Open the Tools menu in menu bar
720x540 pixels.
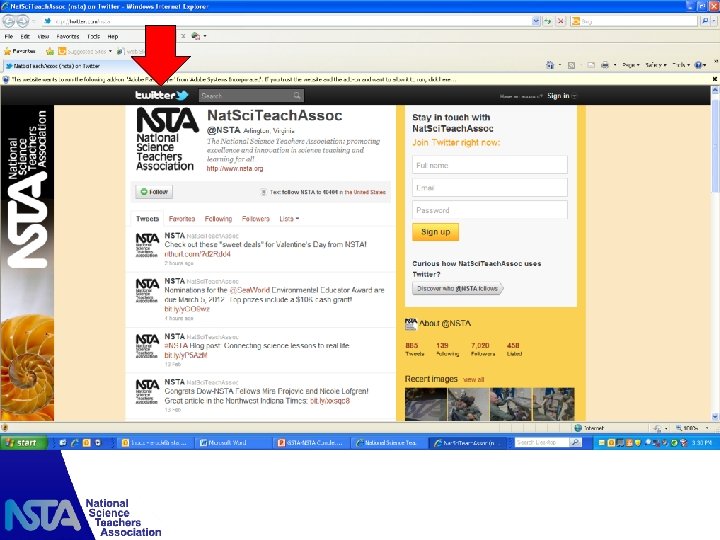pyautogui.click(x=94, y=36)
